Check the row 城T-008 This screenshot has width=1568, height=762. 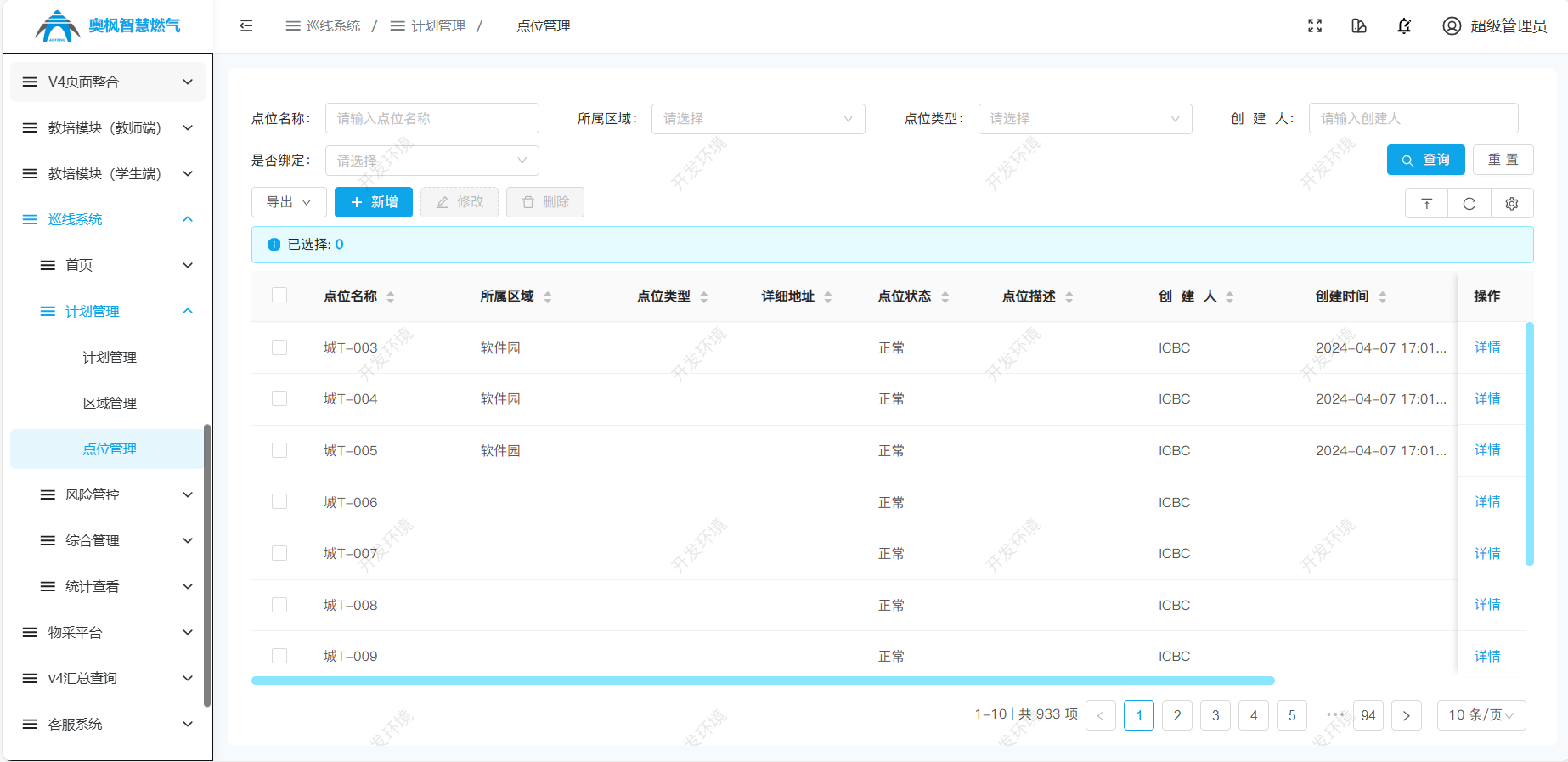coord(279,605)
